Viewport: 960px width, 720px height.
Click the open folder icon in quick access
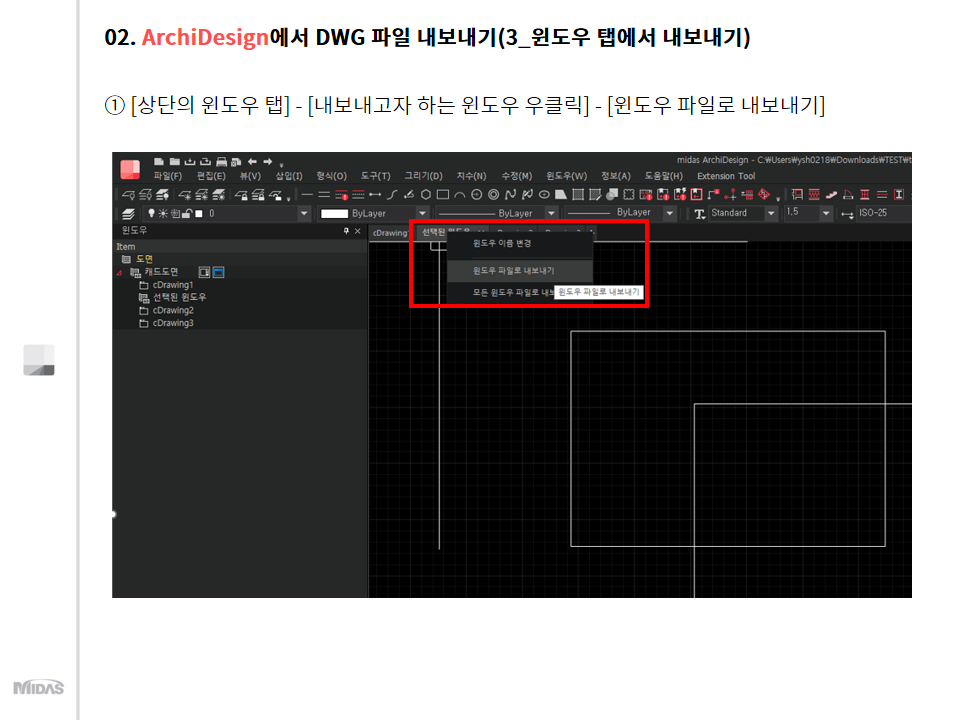(174, 162)
